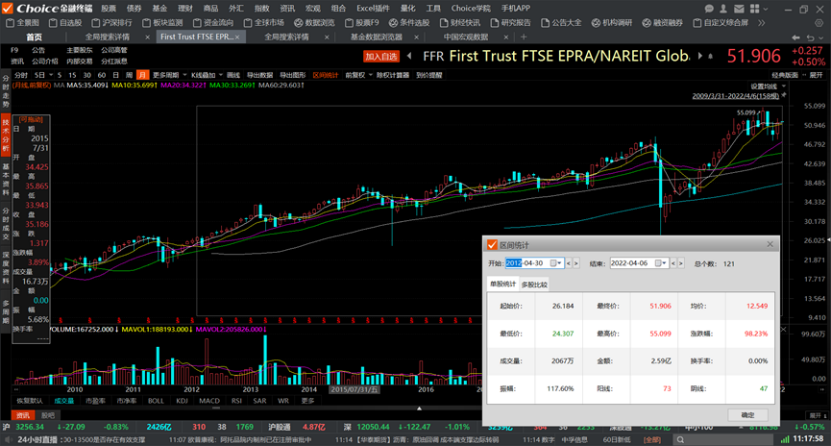
Task: Click the 确定 button in dialog
Action: 748,414
